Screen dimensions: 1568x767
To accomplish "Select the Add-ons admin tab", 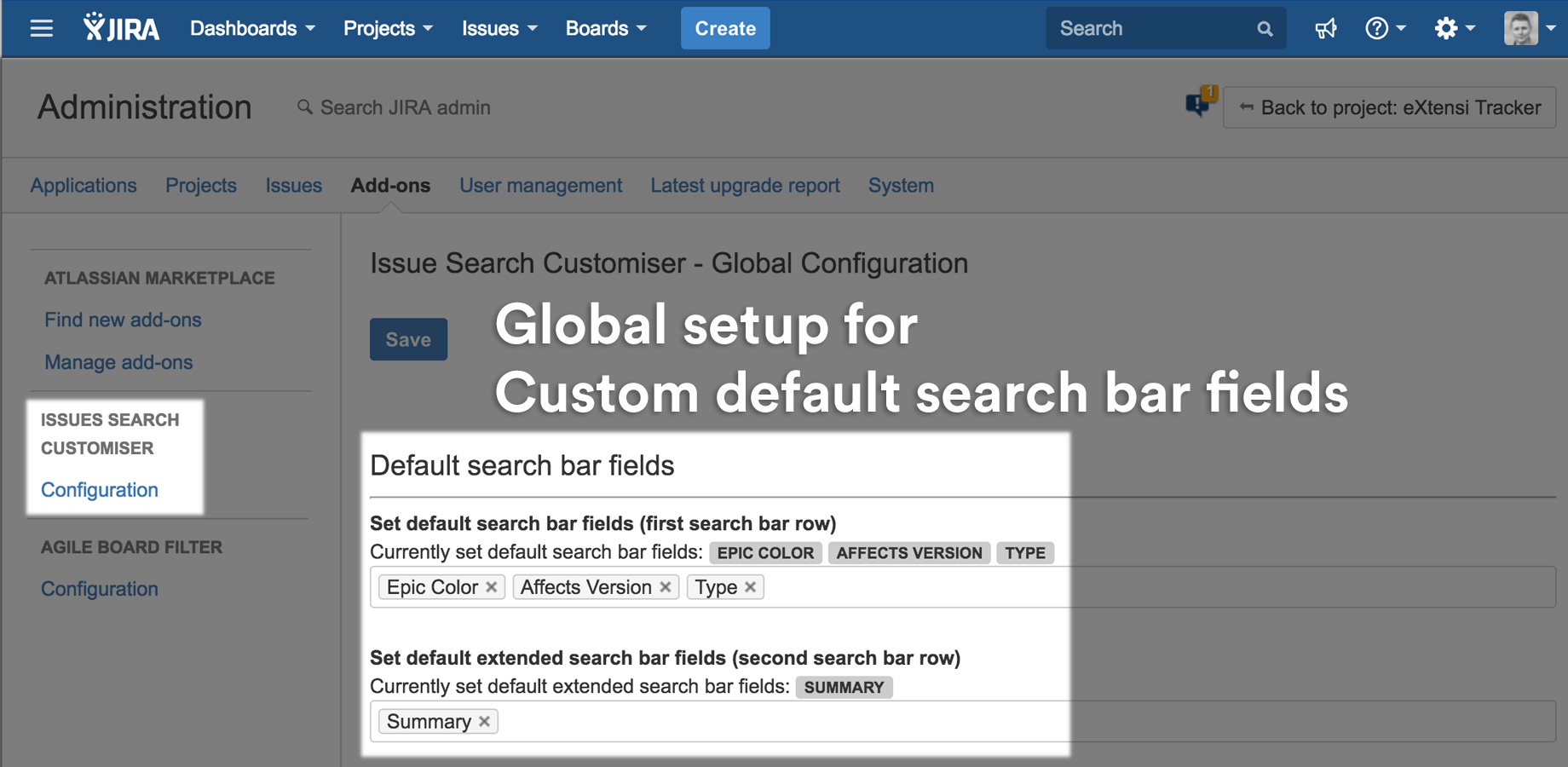I will pyautogui.click(x=390, y=185).
